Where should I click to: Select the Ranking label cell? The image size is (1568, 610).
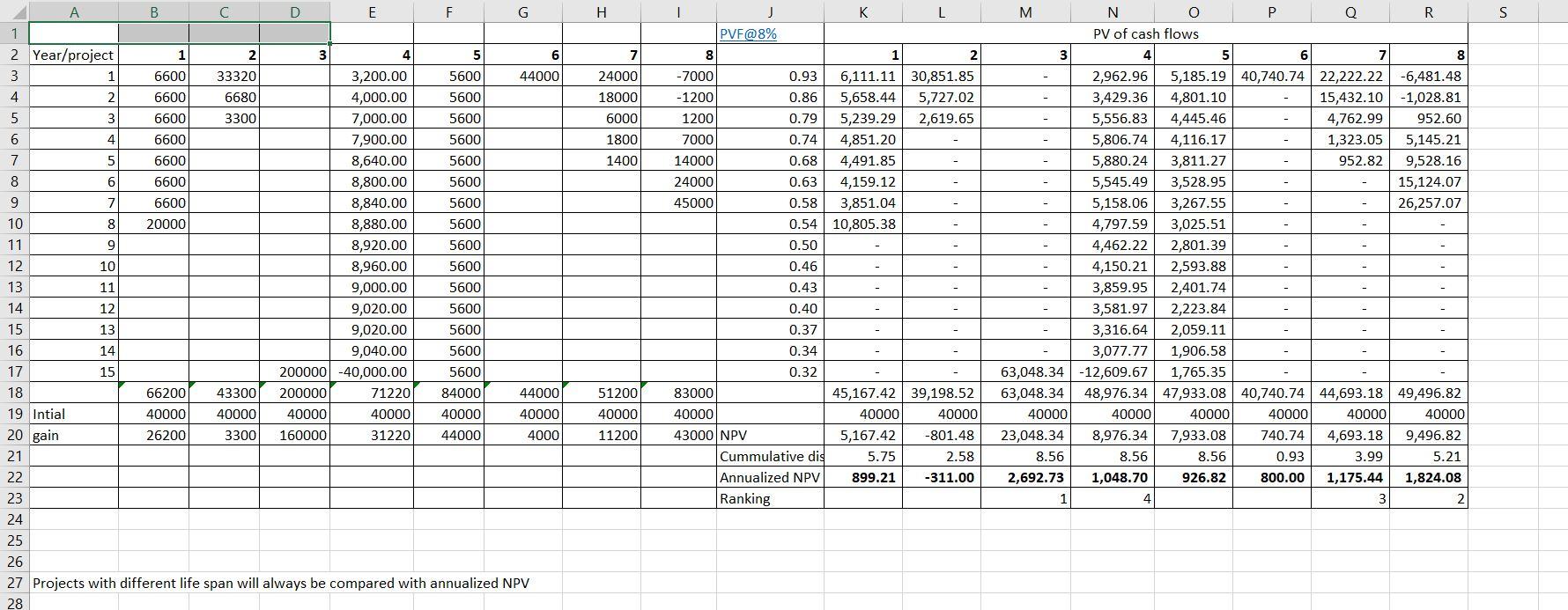tap(770, 498)
